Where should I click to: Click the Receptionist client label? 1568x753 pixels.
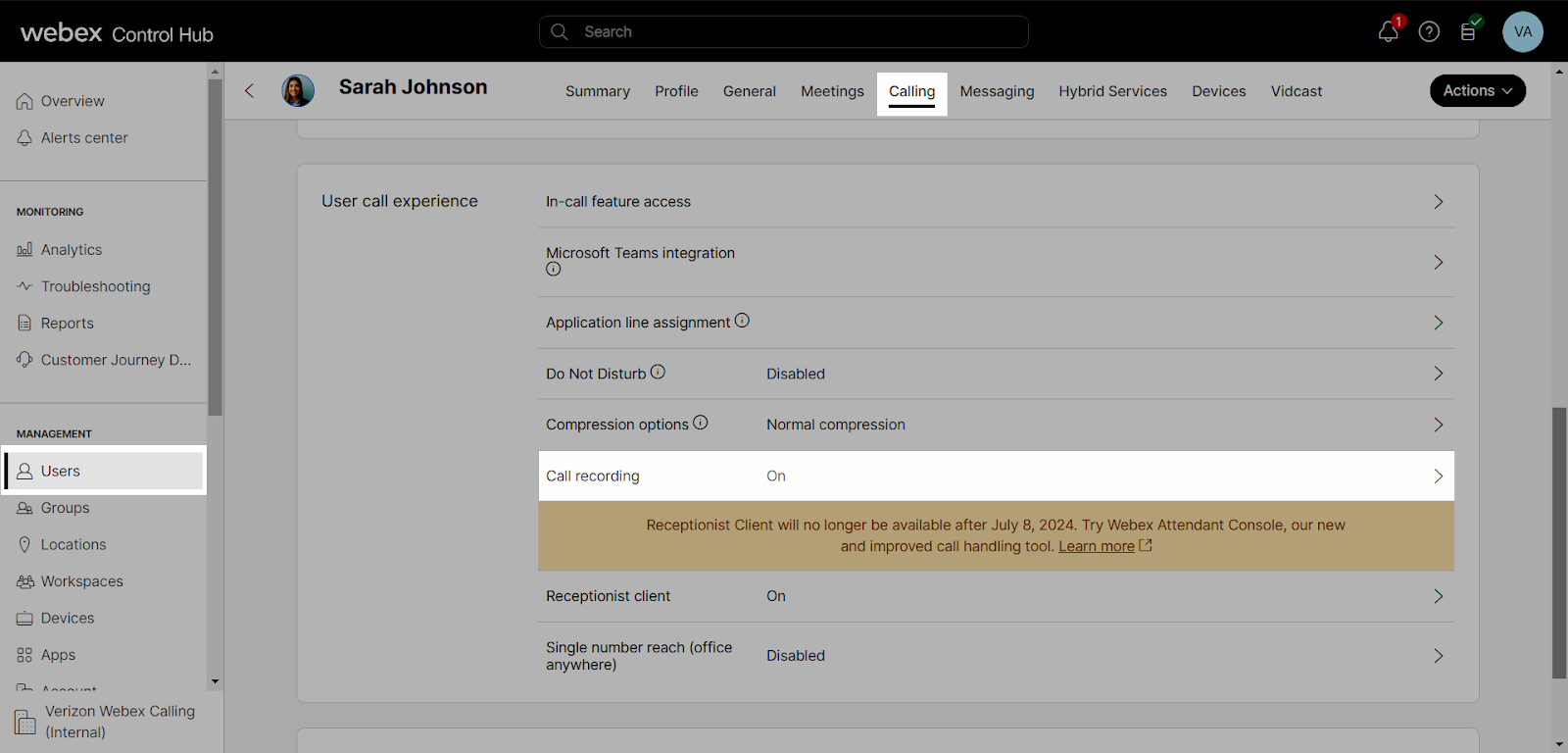pos(609,596)
